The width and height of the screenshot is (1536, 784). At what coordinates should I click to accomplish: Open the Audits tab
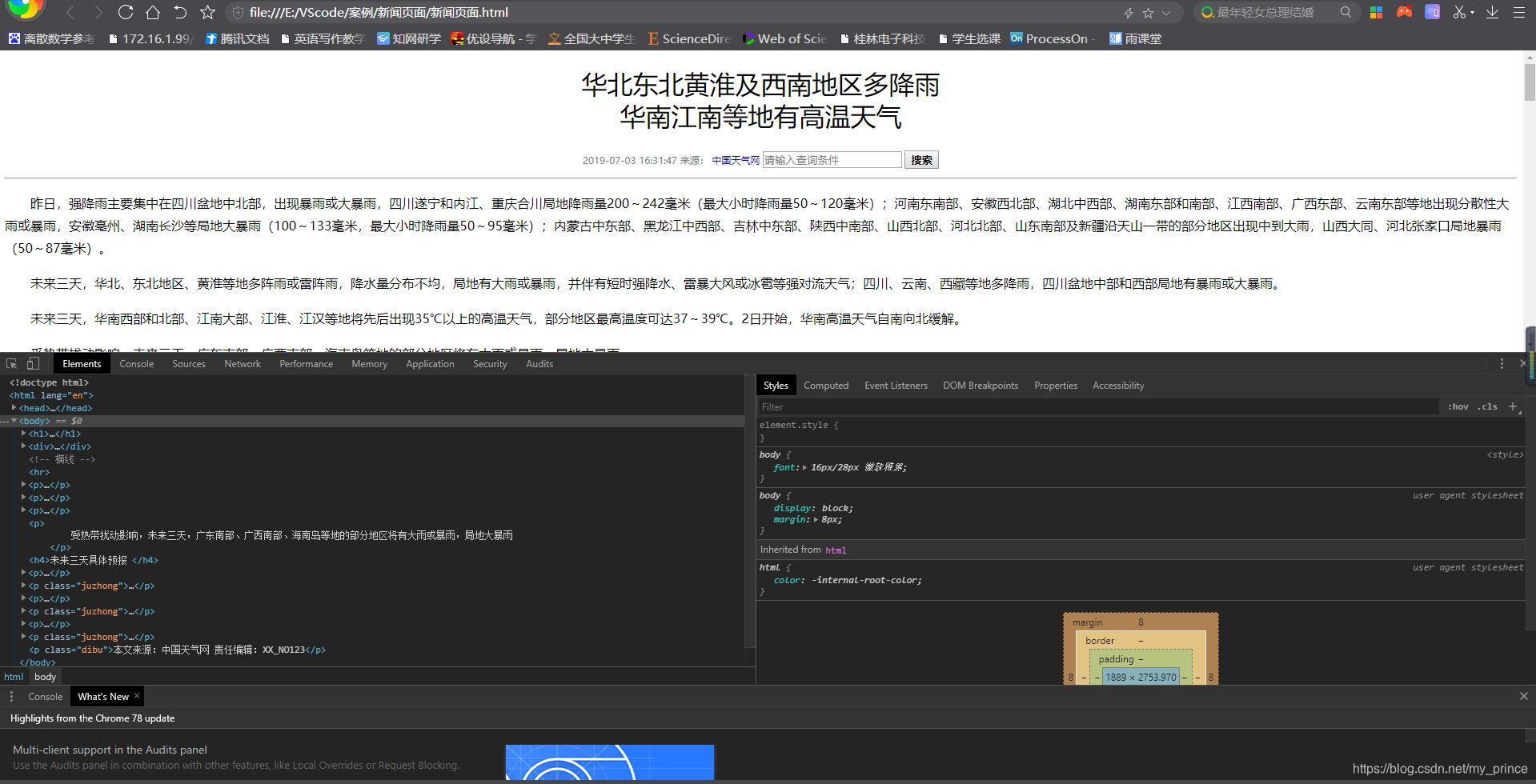[539, 364]
